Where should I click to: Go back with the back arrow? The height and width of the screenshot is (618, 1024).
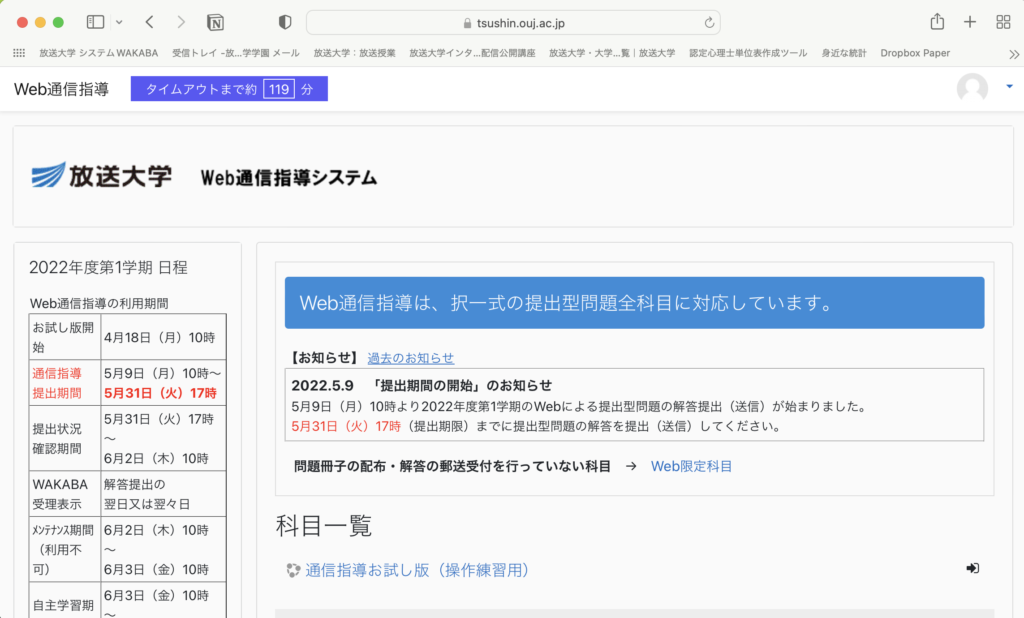150,22
